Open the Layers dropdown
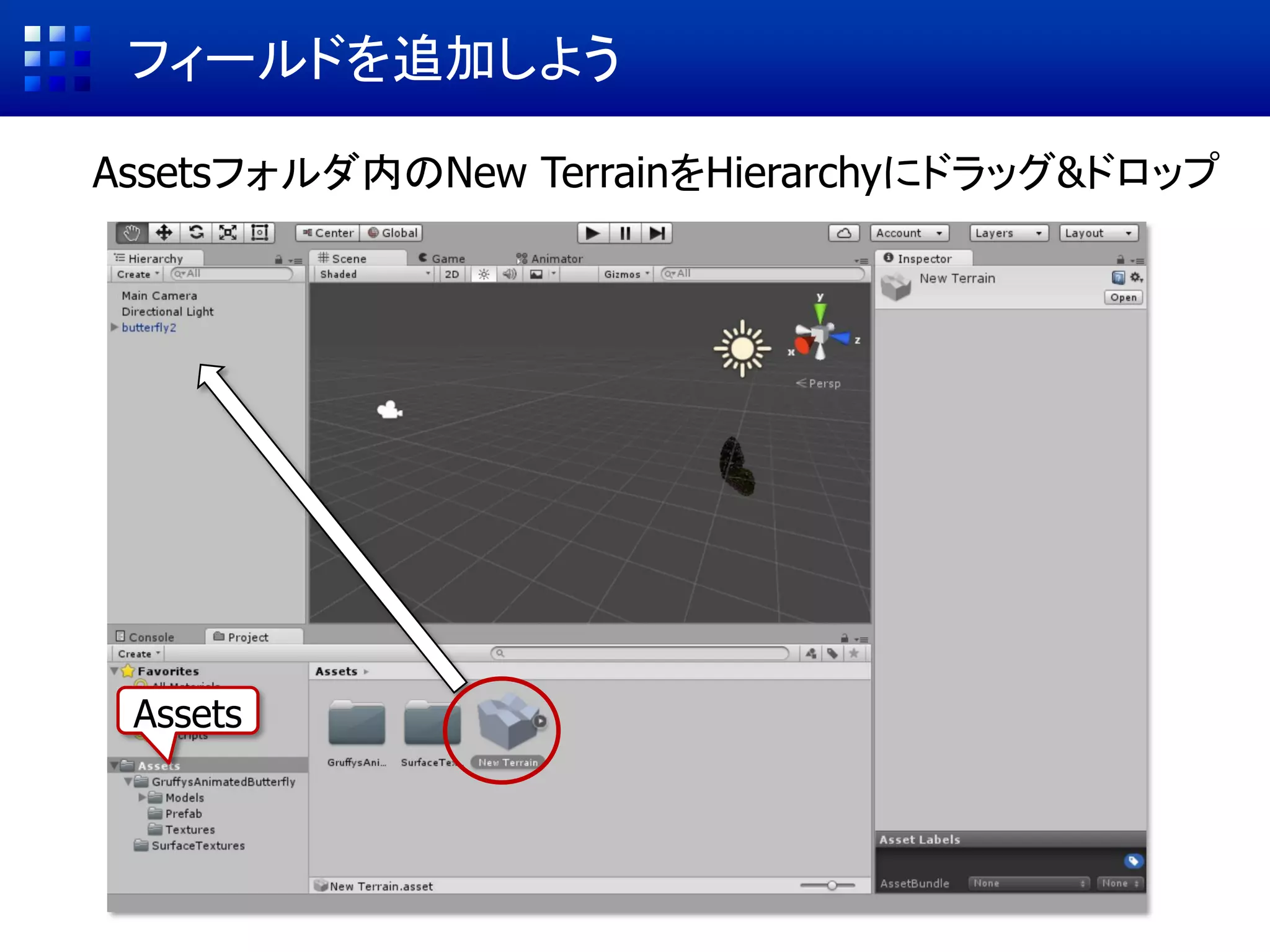The width and height of the screenshot is (1270, 952). (x=1009, y=233)
